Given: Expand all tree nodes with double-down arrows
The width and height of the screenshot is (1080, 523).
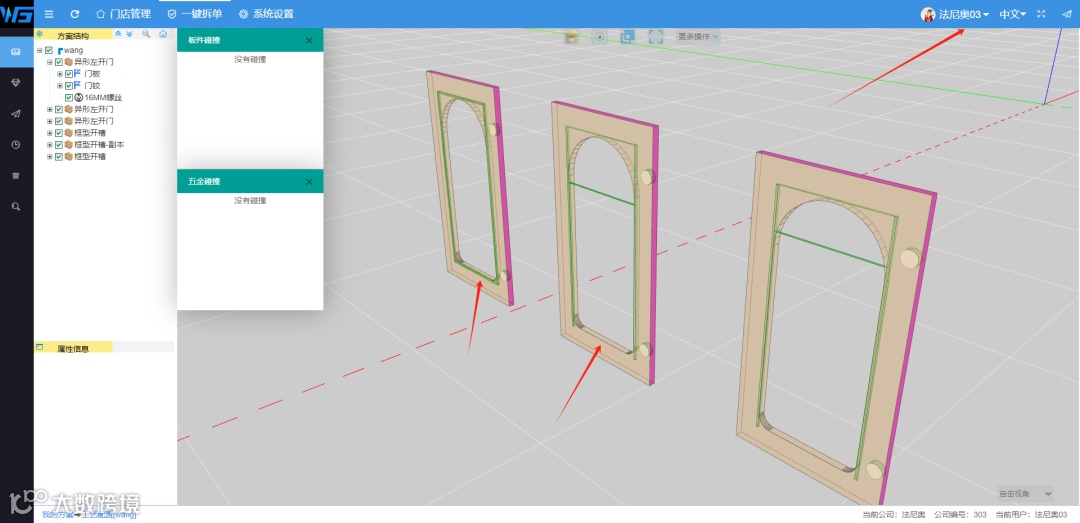Looking at the screenshot, I should [x=129, y=33].
